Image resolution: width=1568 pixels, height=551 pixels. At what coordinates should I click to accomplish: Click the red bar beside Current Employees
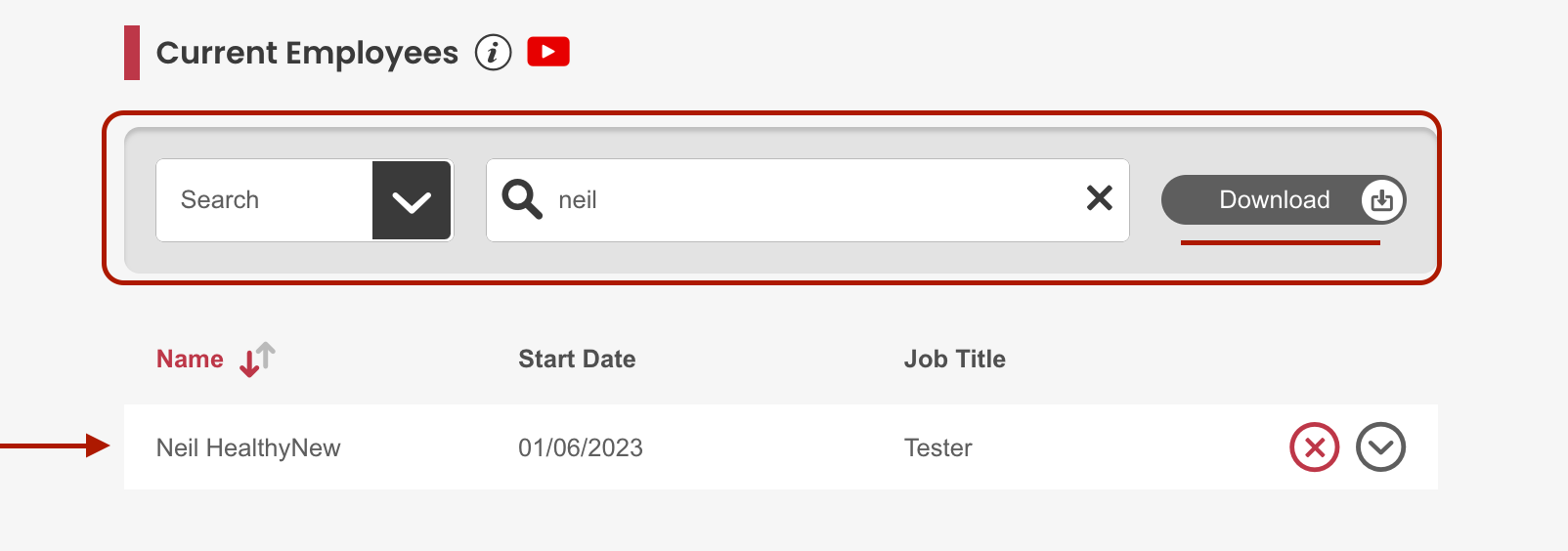coord(132,53)
